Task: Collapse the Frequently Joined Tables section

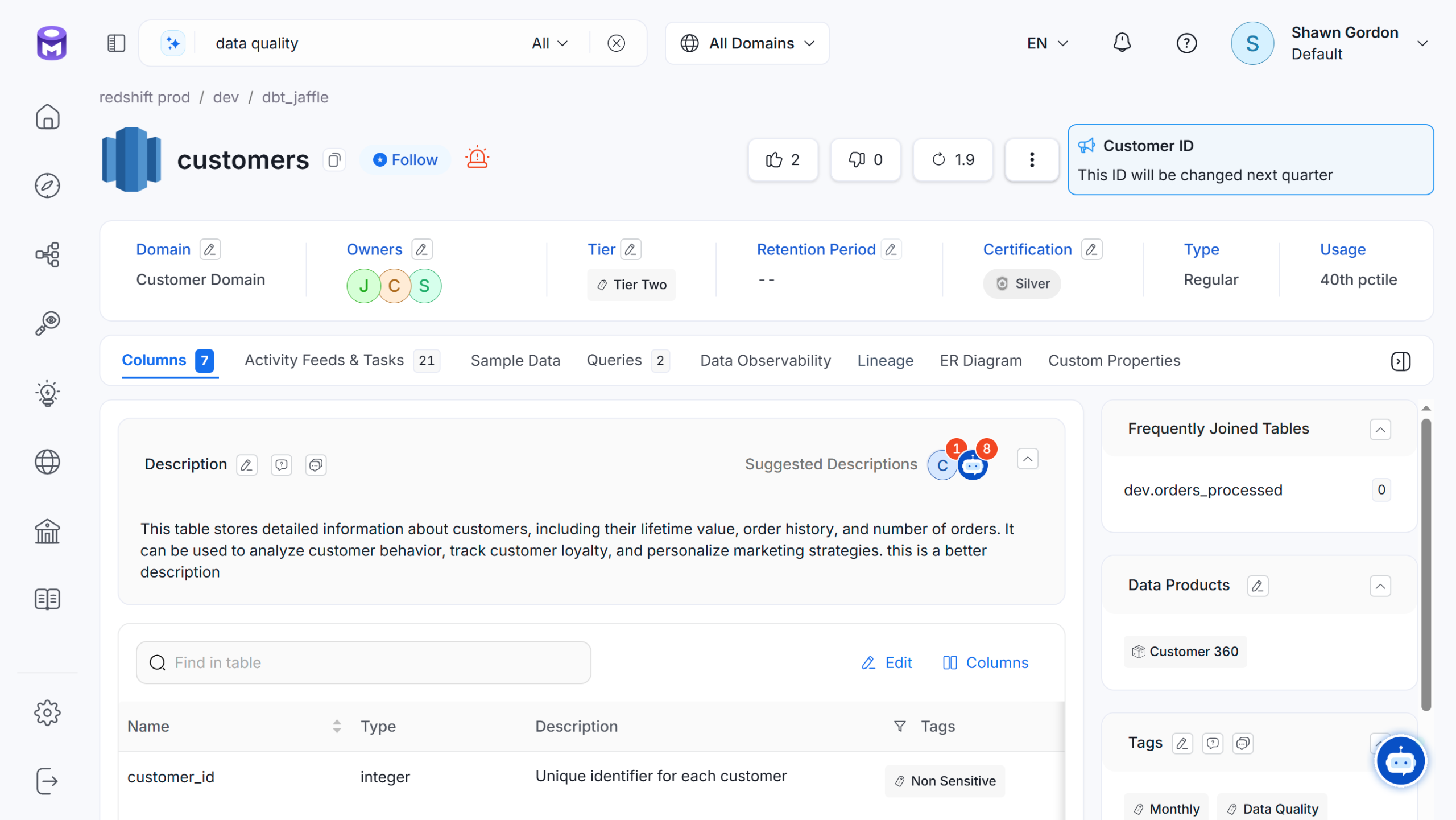Action: click(1380, 430)
